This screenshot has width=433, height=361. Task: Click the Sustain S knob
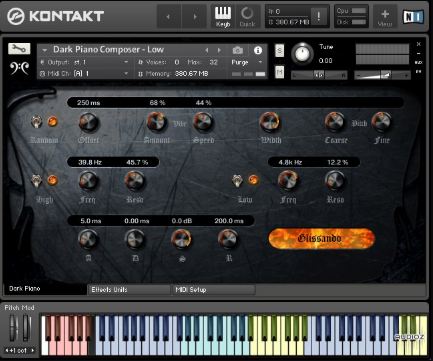[181, 239]
